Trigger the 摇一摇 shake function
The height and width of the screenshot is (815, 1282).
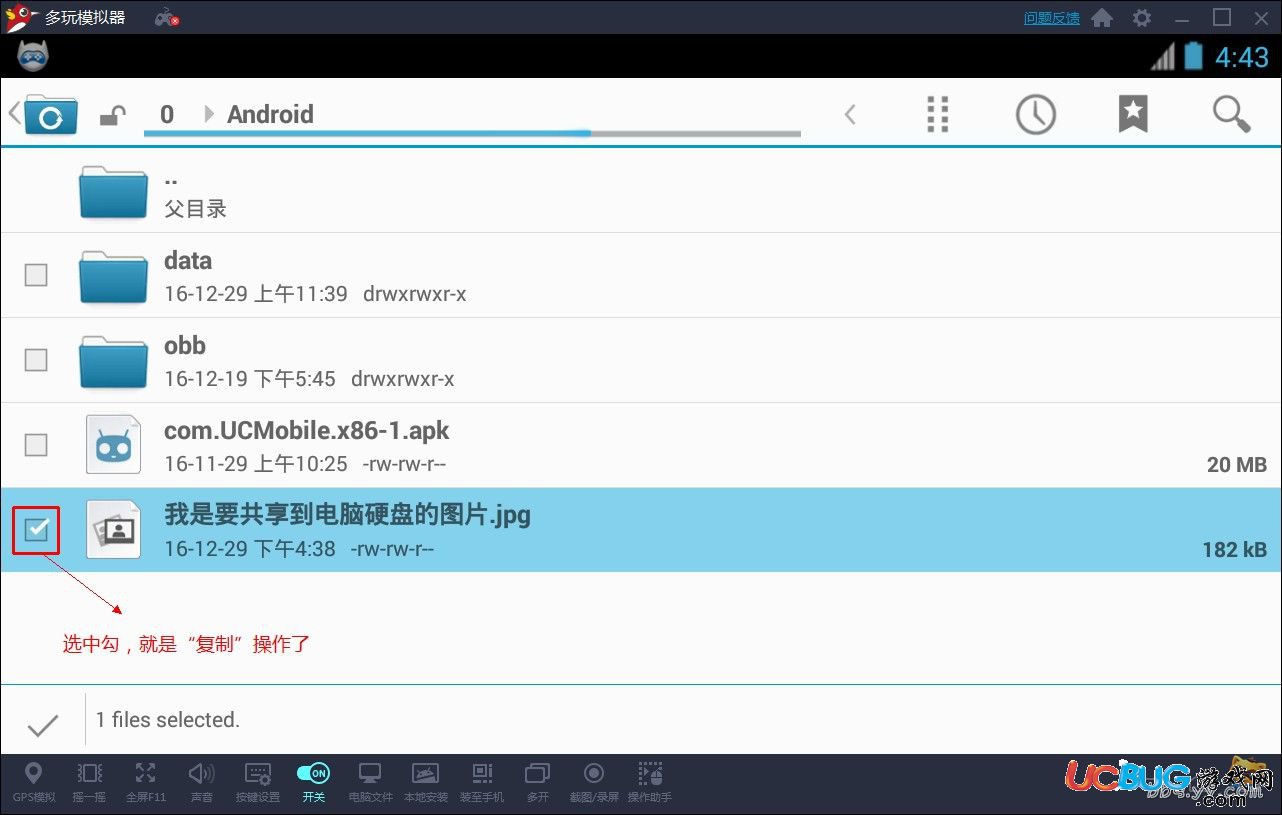click(89, 782)
